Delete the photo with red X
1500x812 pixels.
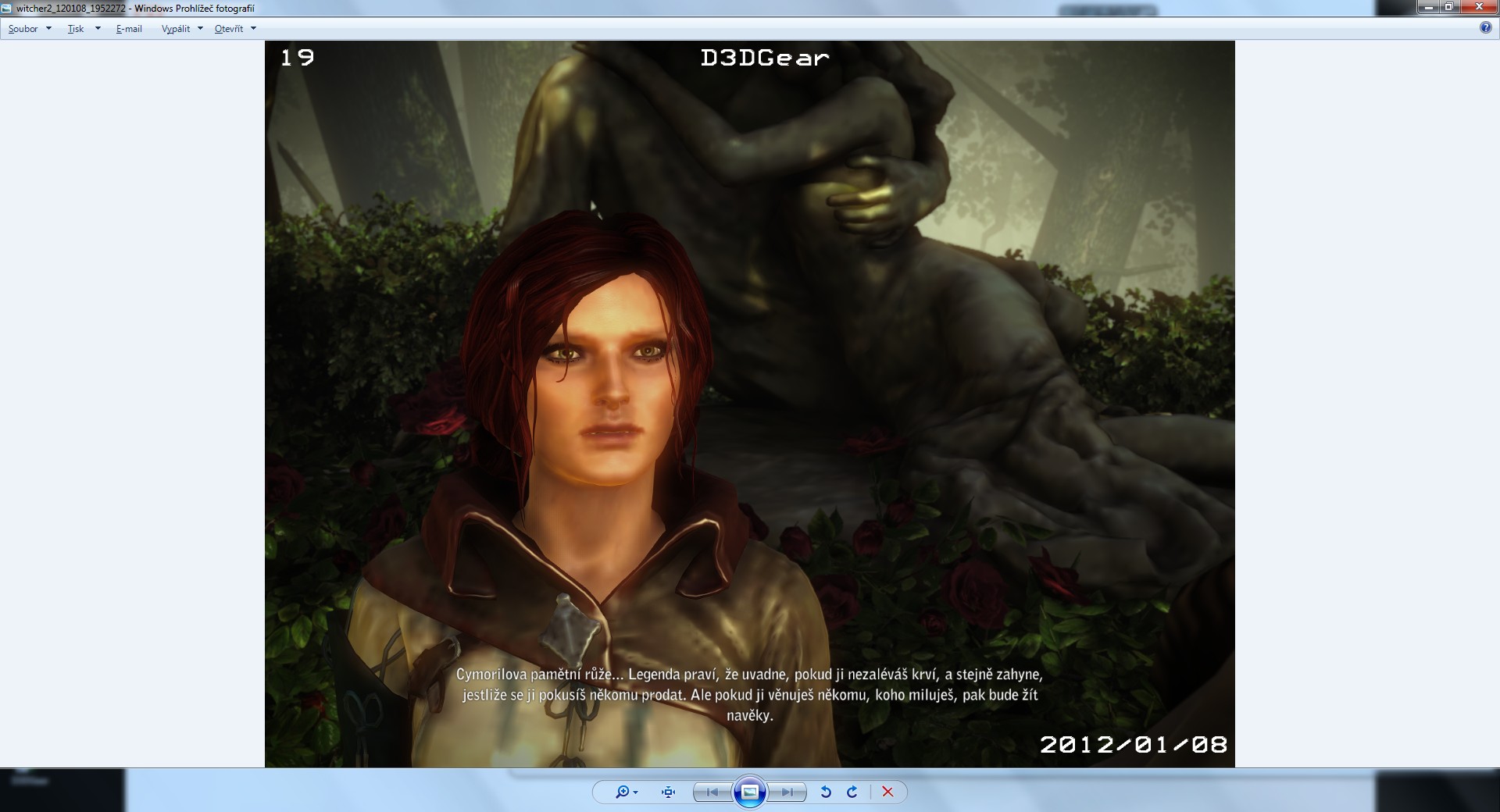coord(887,792)
